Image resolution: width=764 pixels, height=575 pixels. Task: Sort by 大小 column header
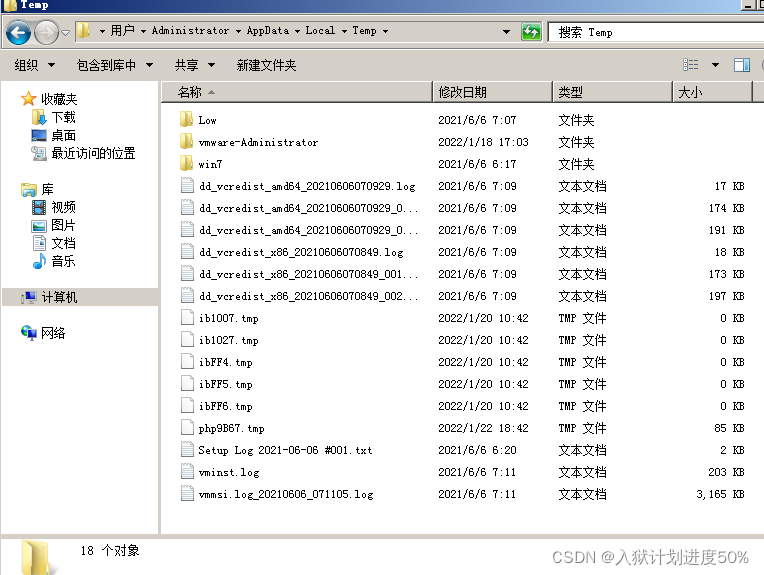point(713,92)
